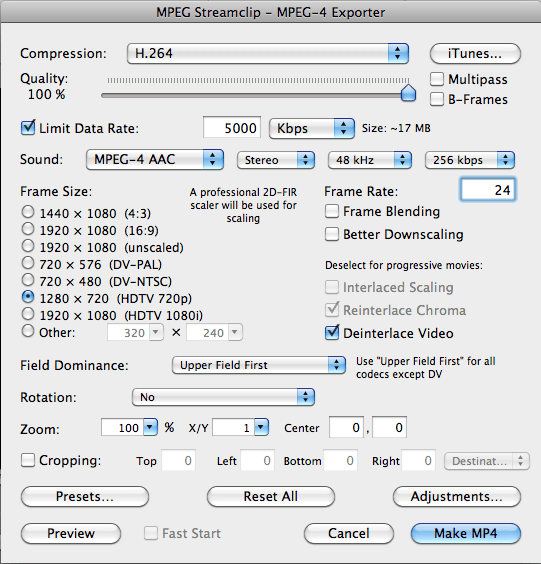Select the Other frame size radio button

pos(28,331)
